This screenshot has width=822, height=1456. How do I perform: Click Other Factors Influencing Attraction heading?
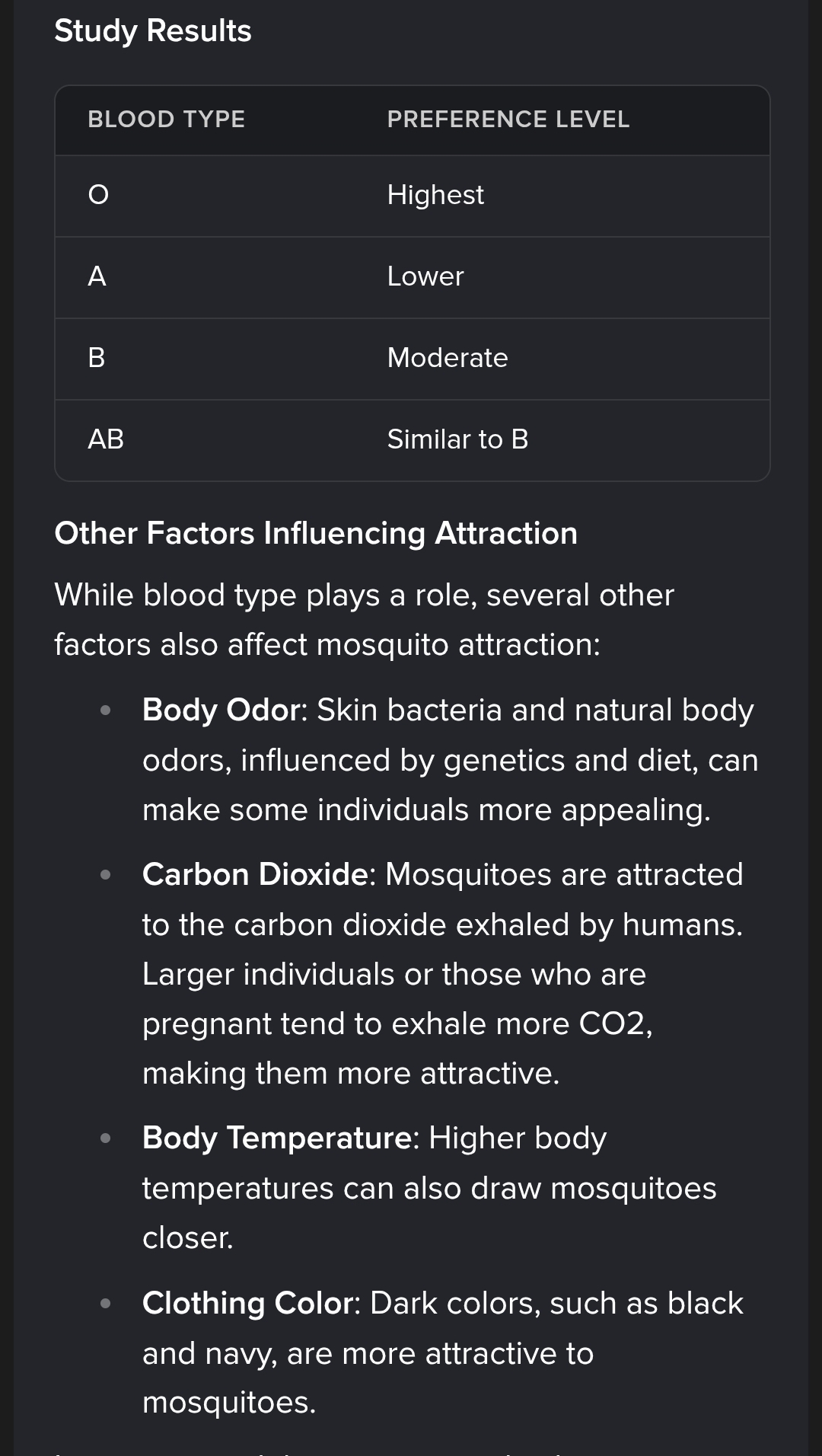point(316,533)
